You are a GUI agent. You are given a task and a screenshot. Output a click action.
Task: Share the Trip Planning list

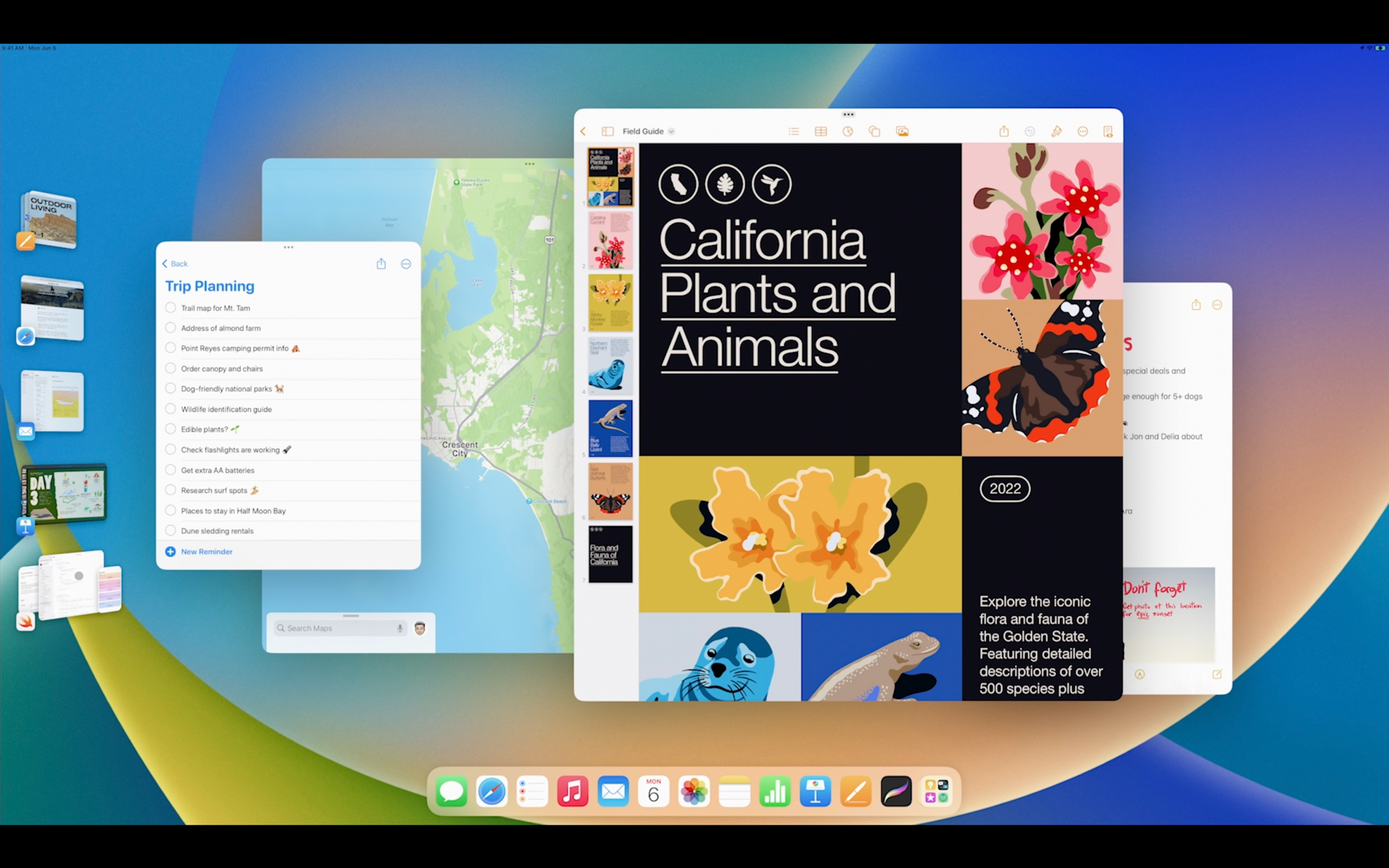tap(381, 264)
